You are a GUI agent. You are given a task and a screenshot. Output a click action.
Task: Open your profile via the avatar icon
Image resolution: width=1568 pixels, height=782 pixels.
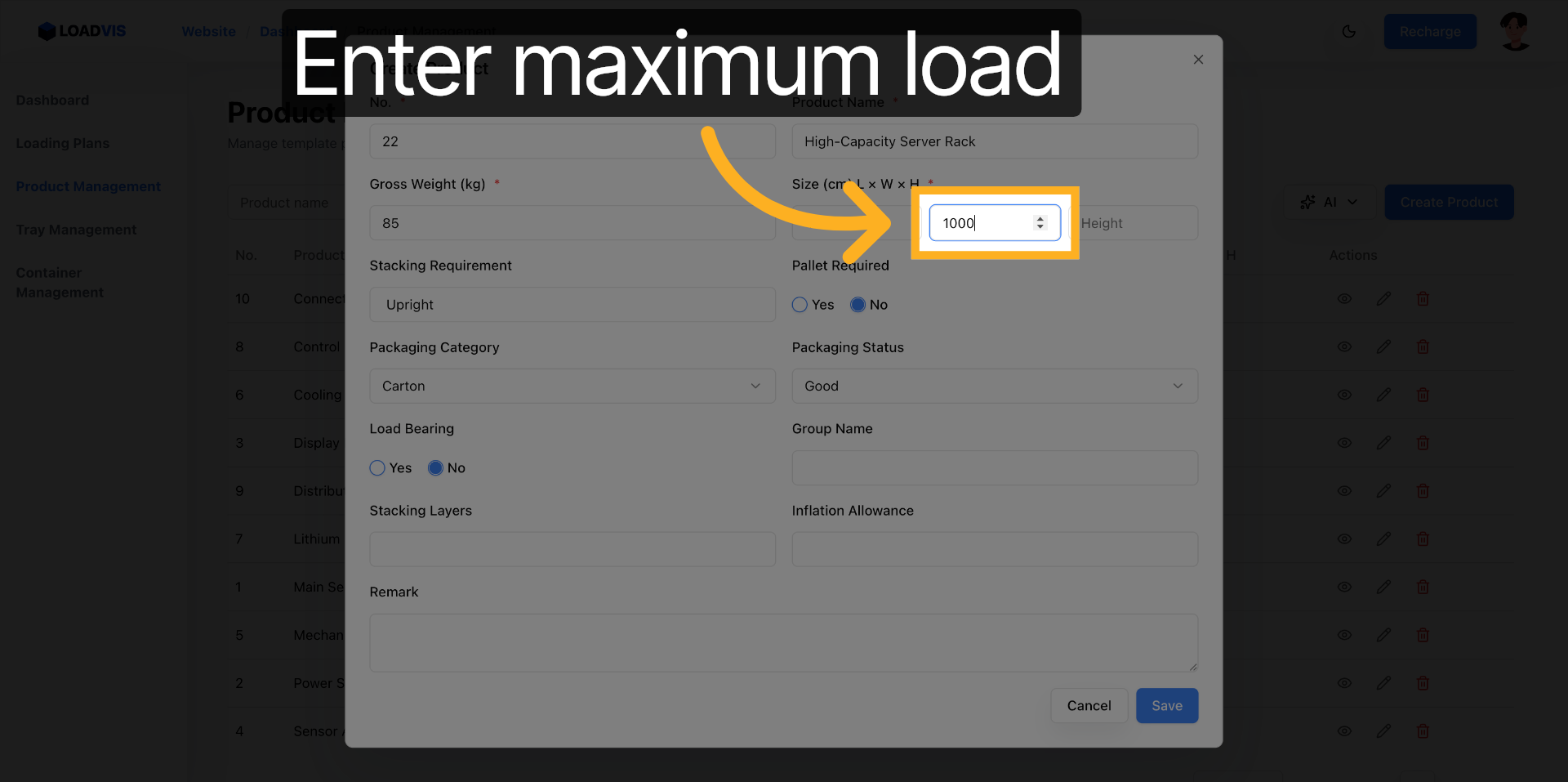click(1515, 30)
